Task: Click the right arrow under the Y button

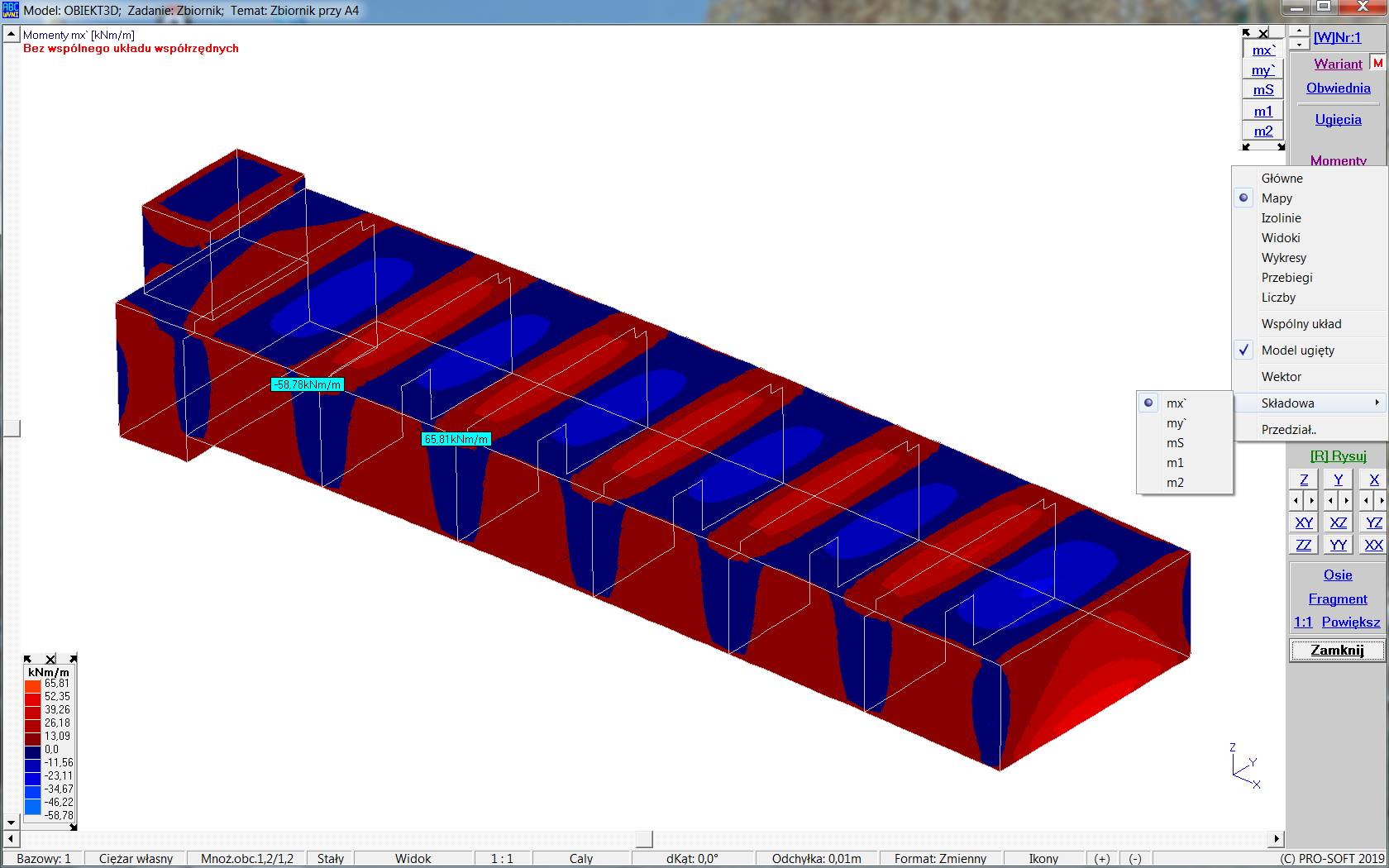Action: (x=1346, y=500)
